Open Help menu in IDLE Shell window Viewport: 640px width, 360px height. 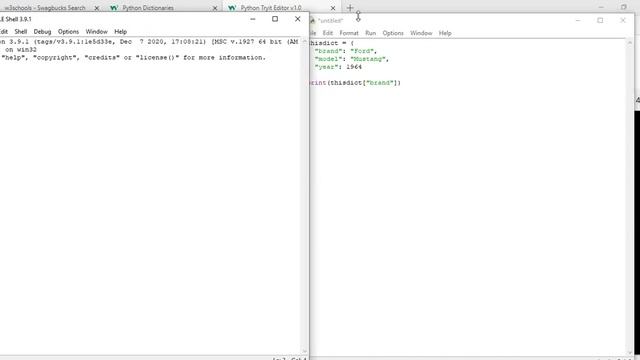120,31
